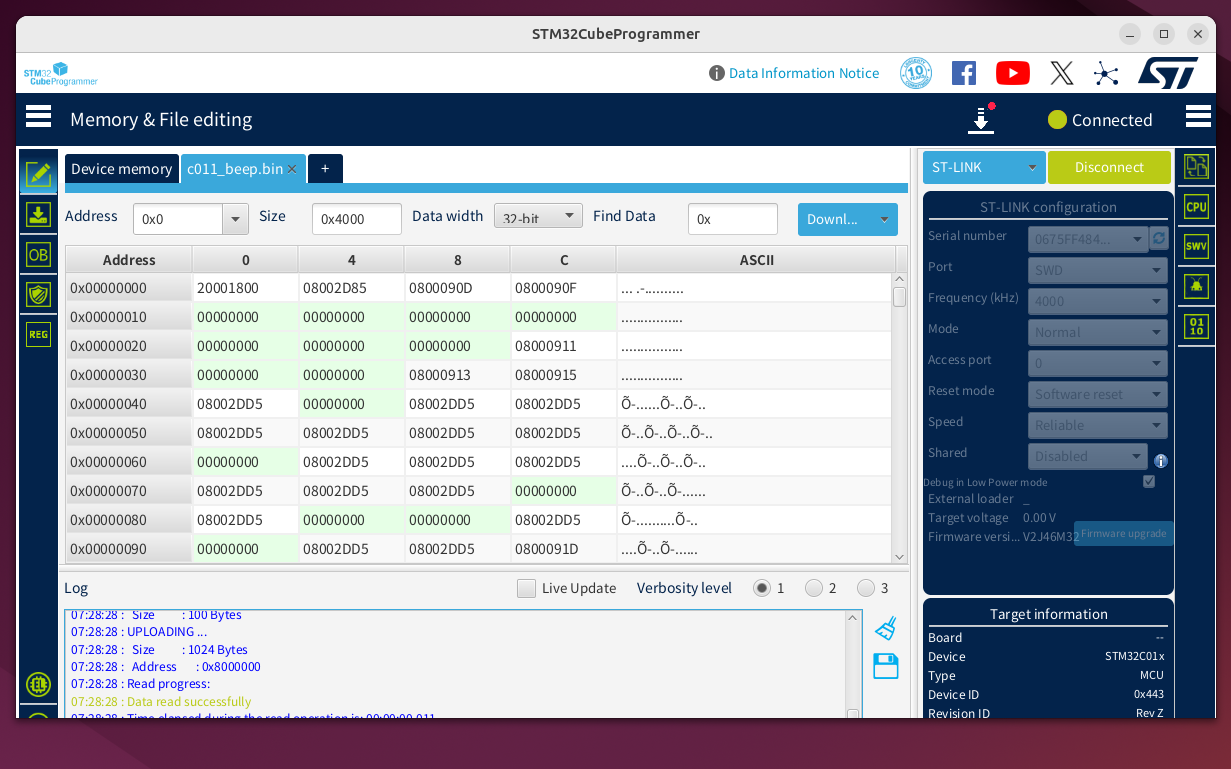Viewport: 1231px width, 769px height.
Task: Save the log using the disk icon
Action: 884,666
